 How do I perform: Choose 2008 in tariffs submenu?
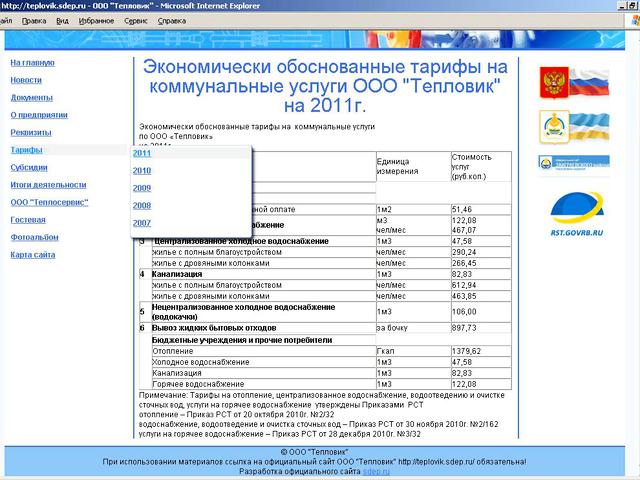coord(142,206)
